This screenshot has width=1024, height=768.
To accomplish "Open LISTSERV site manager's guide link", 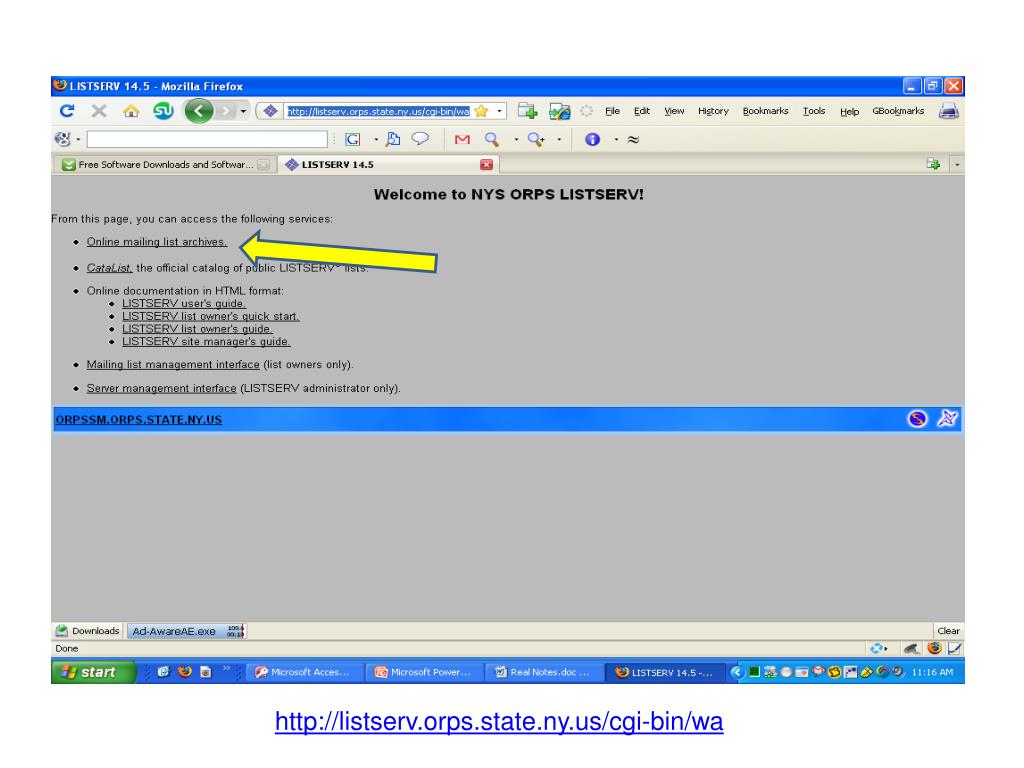I will click(x=206, y=342).
